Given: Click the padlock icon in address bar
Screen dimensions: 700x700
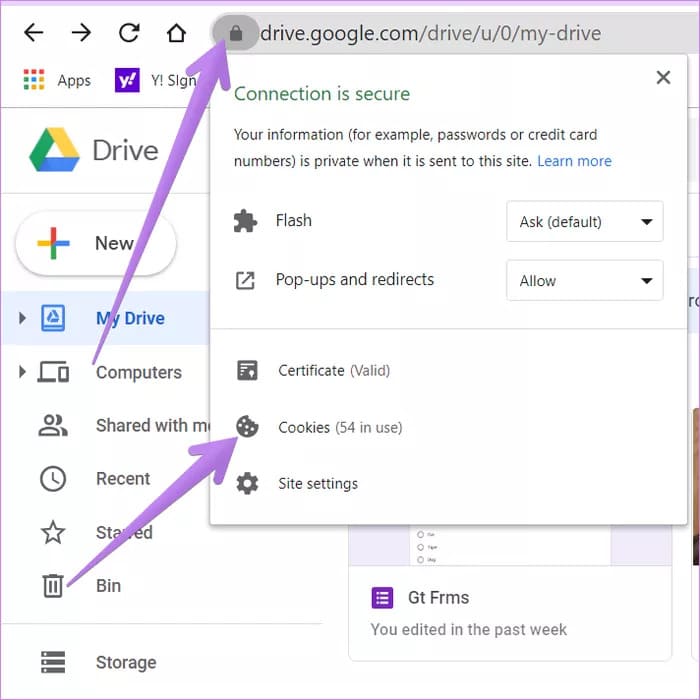Looking at the screenshot, I should (236, 34).
